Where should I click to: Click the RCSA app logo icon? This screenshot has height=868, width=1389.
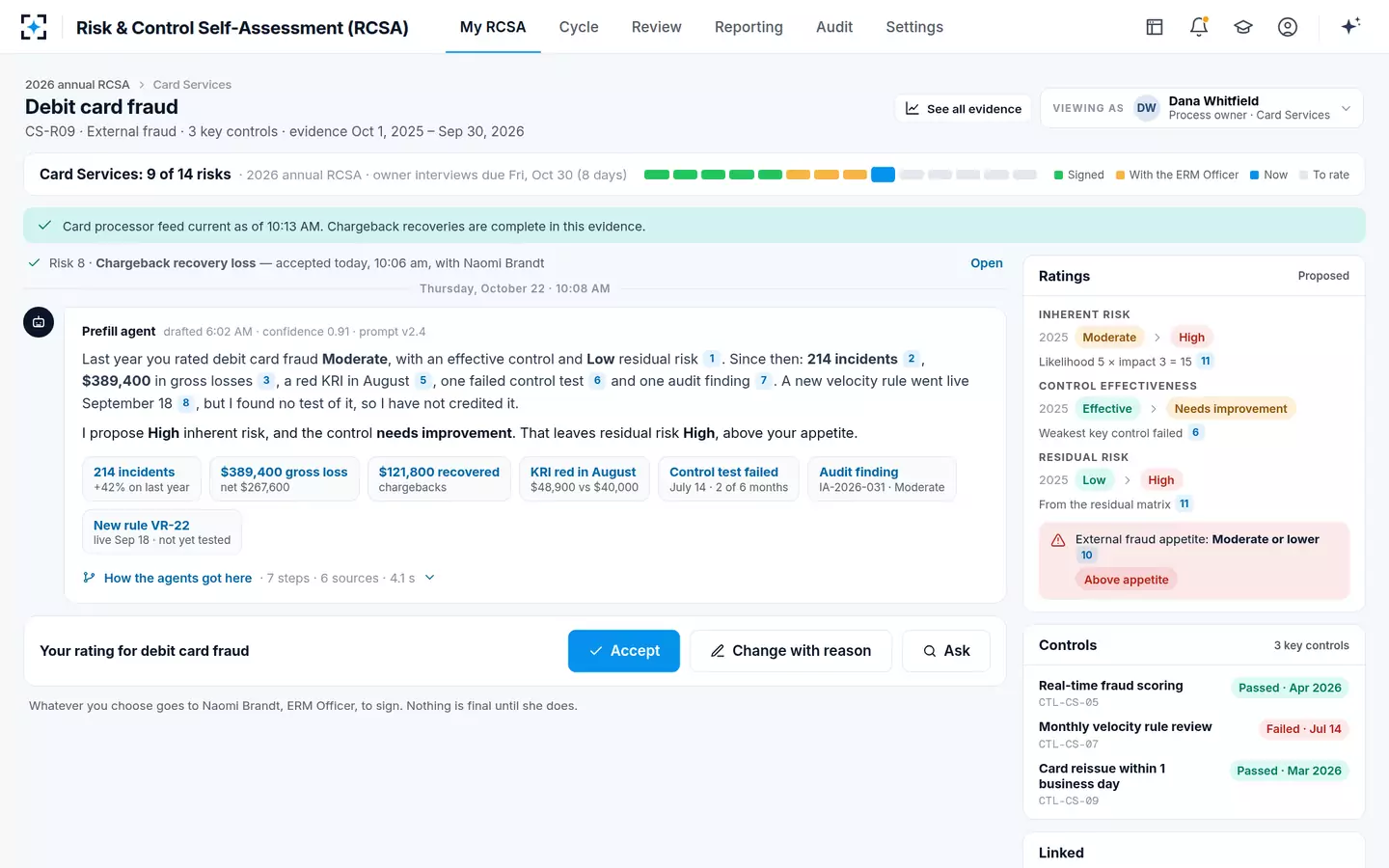34,27
